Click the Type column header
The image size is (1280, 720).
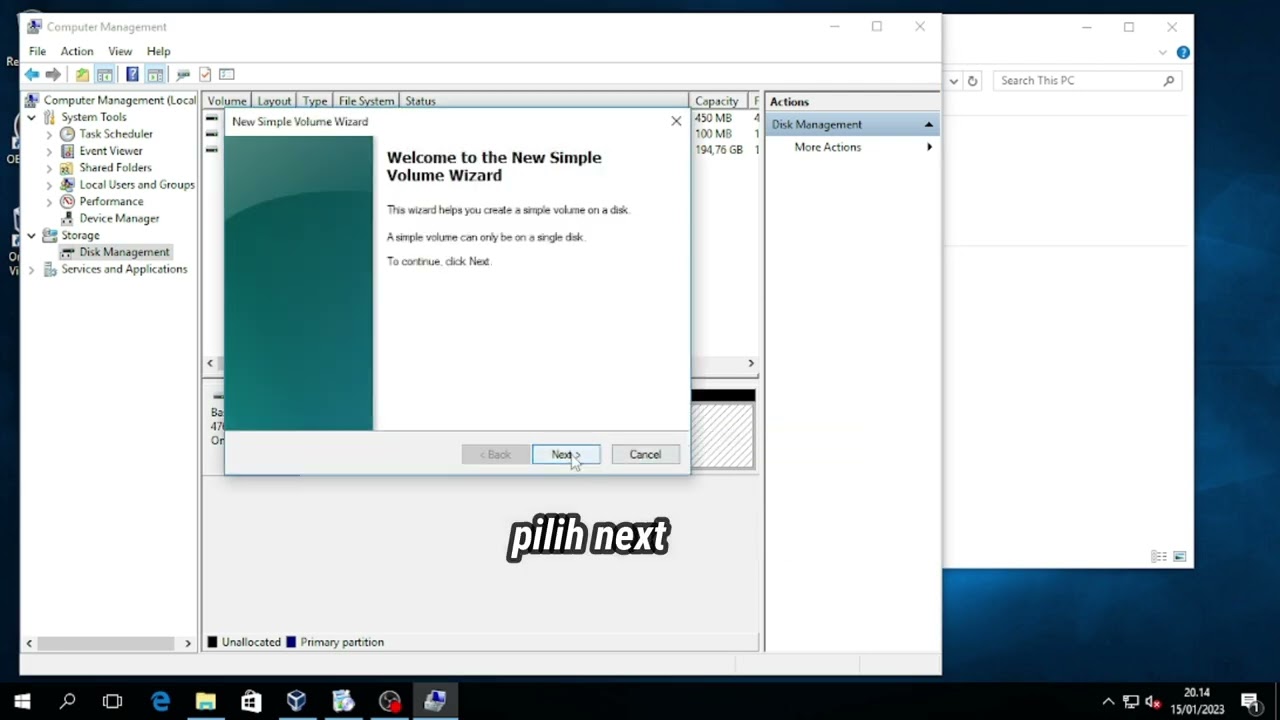pyautogui.click(x=315, y=101)
